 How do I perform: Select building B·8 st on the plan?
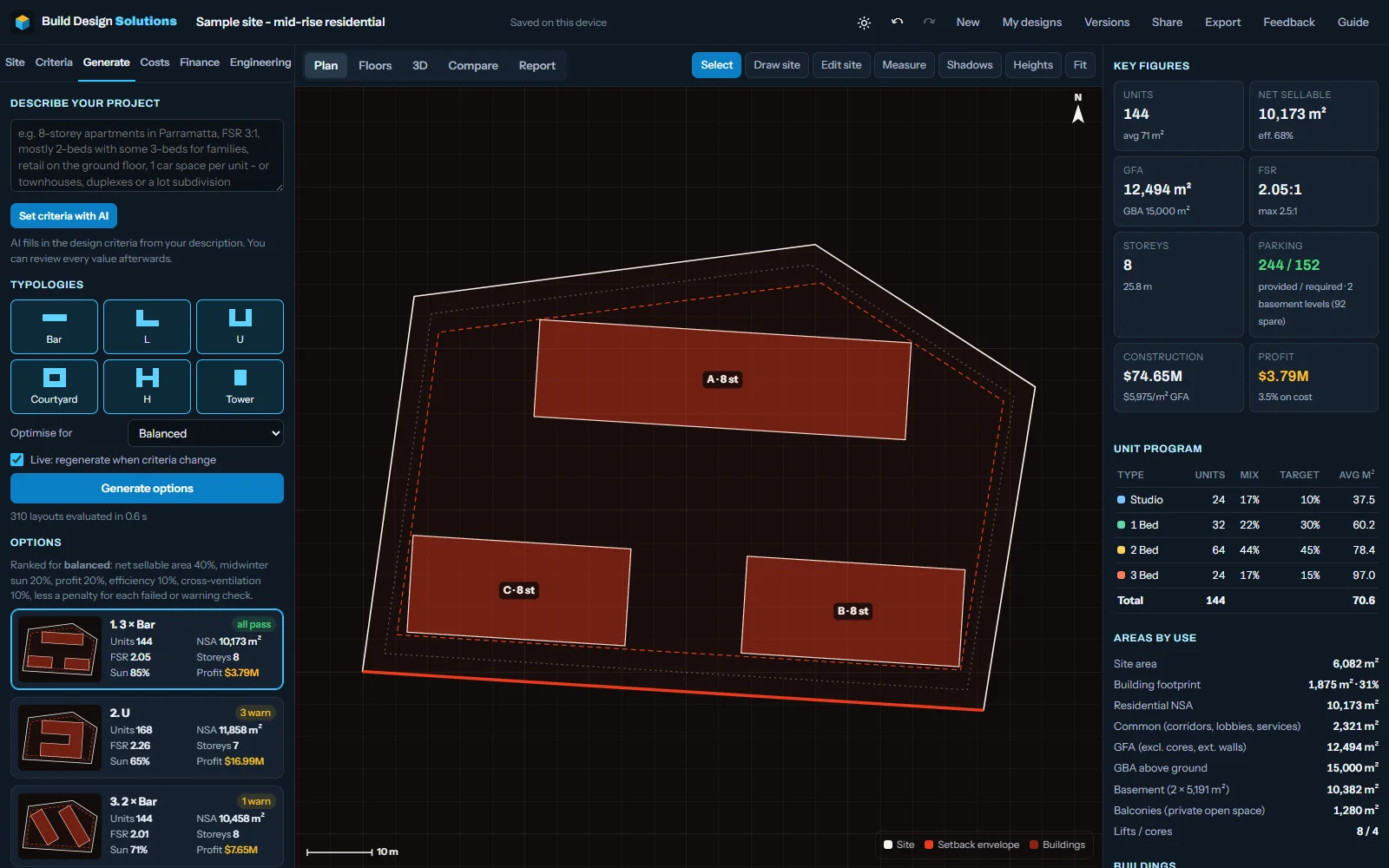pos(852,611)
